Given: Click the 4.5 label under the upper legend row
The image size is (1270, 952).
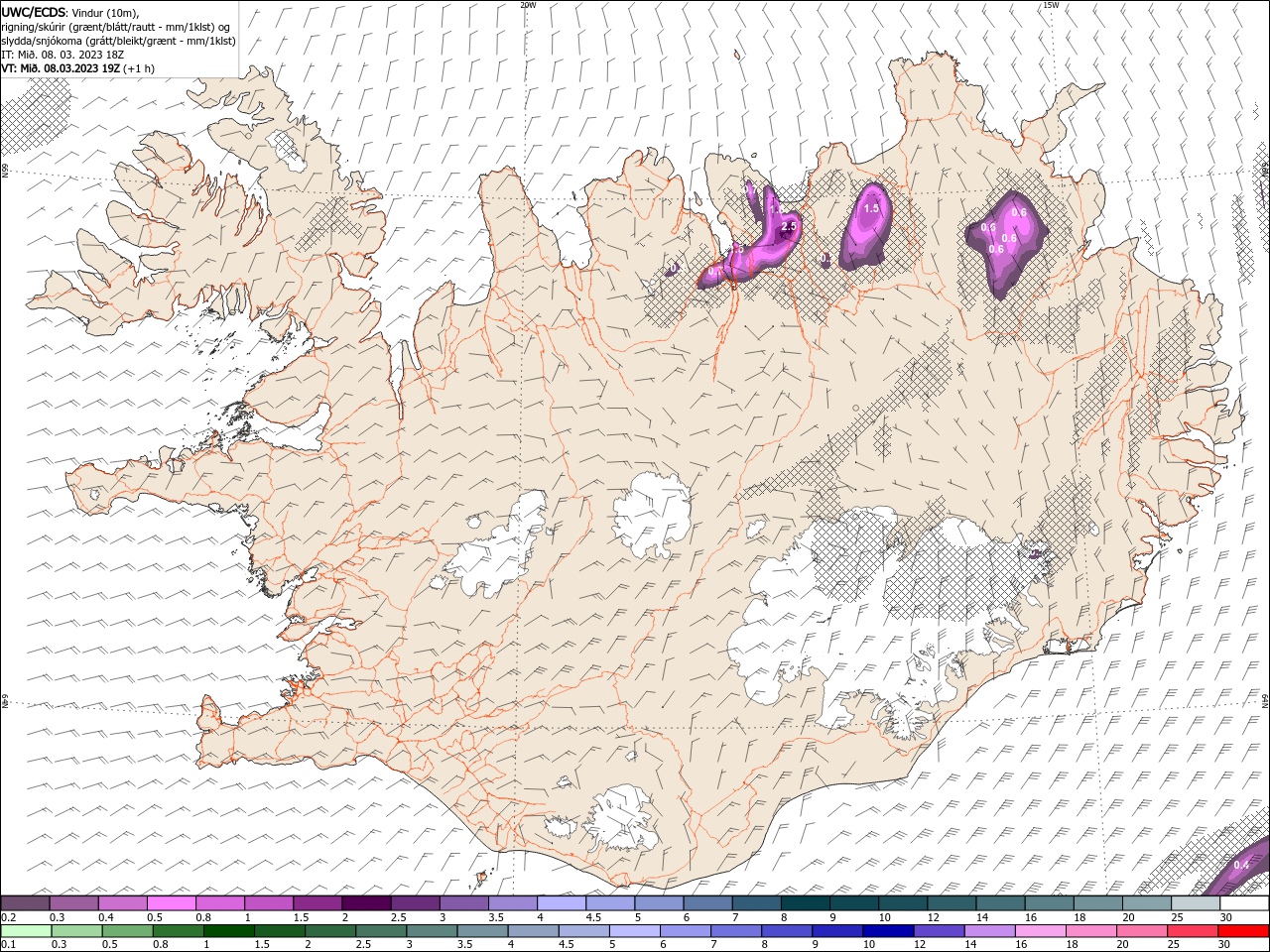Looking at the screenshot, I should pos(593,917).
